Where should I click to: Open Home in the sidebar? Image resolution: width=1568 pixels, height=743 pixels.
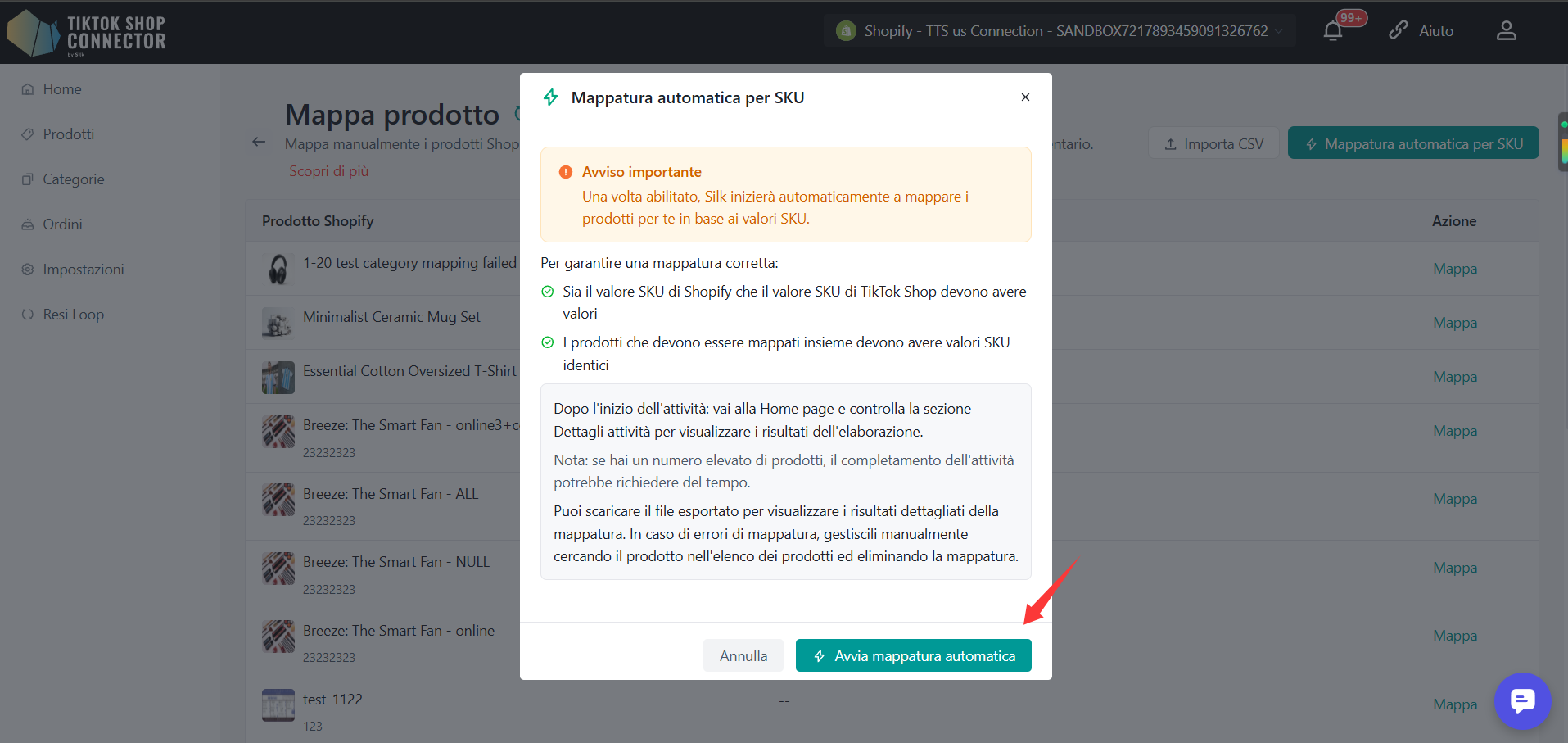(62, 89)
